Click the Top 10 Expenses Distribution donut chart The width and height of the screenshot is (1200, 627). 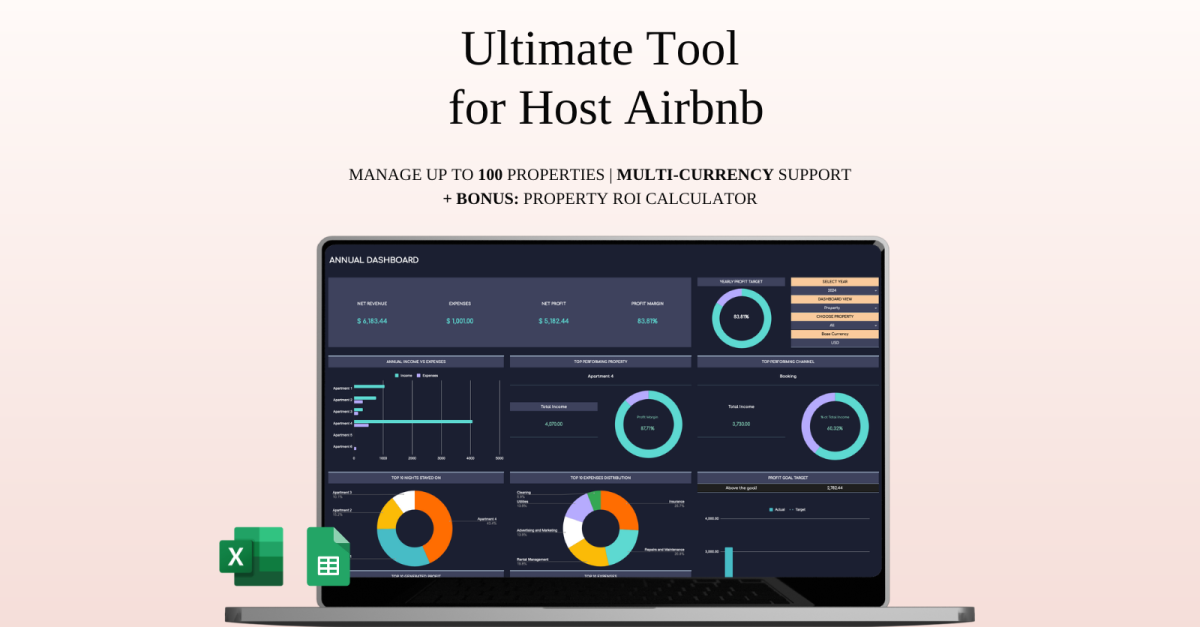pyautogui.click(x=600, y=527)
